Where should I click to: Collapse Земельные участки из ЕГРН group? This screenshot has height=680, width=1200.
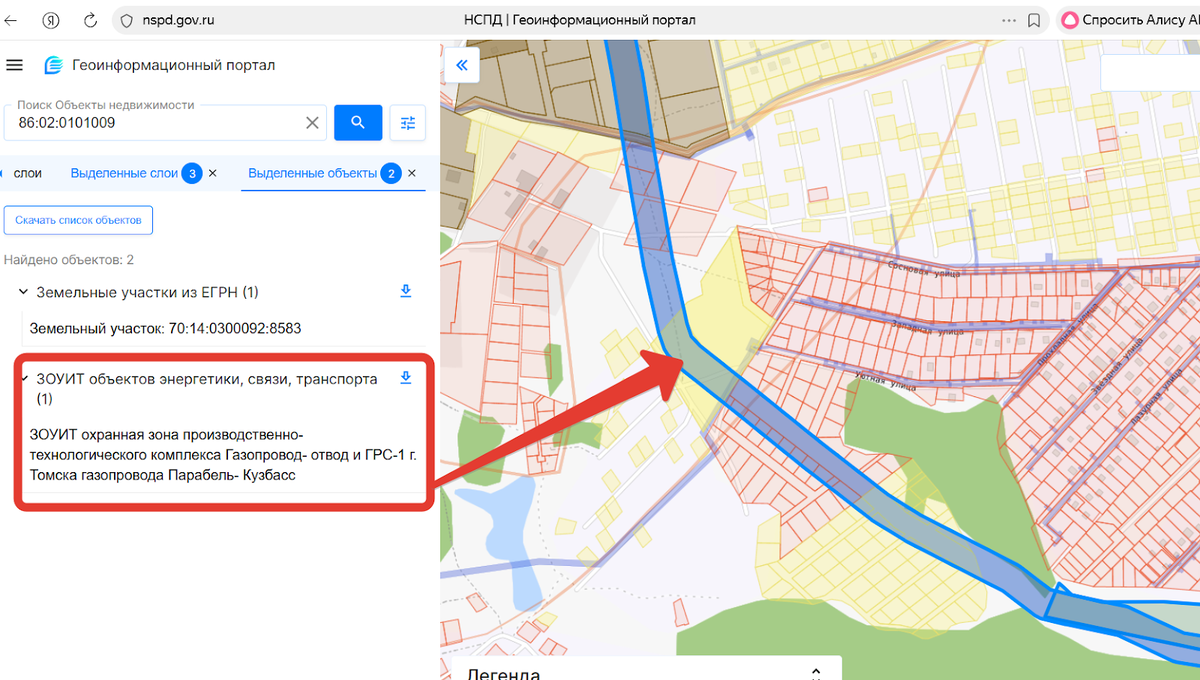[22, 292]
